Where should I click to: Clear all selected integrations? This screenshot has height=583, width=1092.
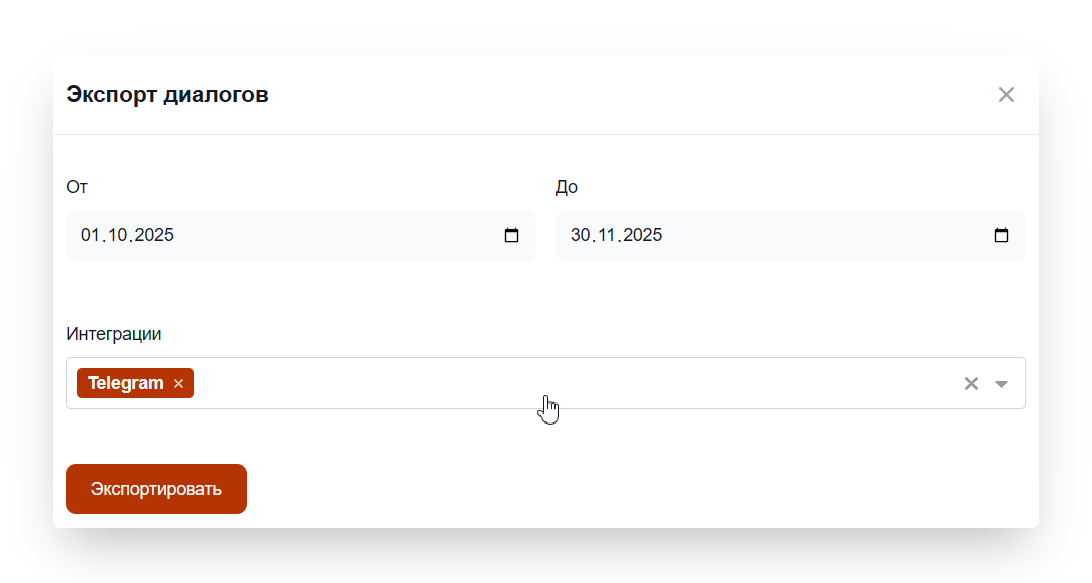[x=970, y=384]
